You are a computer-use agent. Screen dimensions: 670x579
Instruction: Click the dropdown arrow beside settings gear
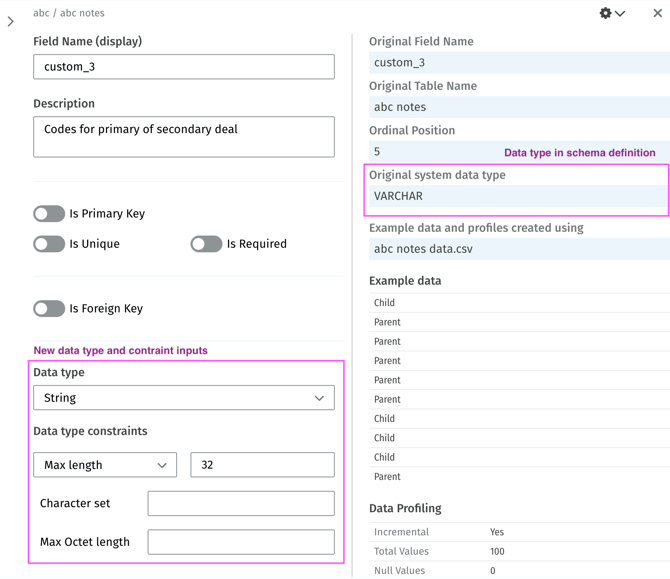point(620,13)
